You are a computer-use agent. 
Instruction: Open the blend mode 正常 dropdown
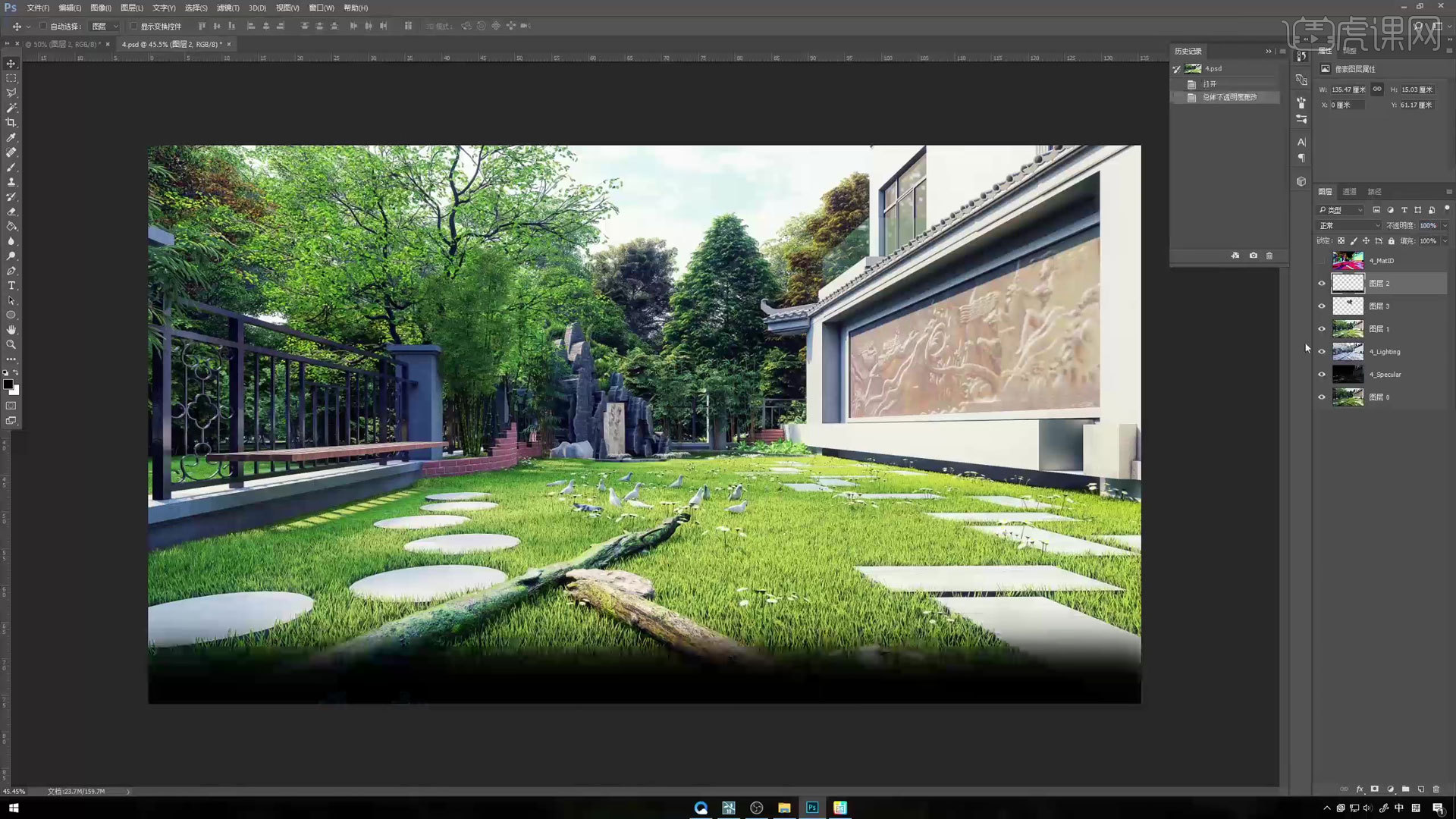tap(1349, 225)
